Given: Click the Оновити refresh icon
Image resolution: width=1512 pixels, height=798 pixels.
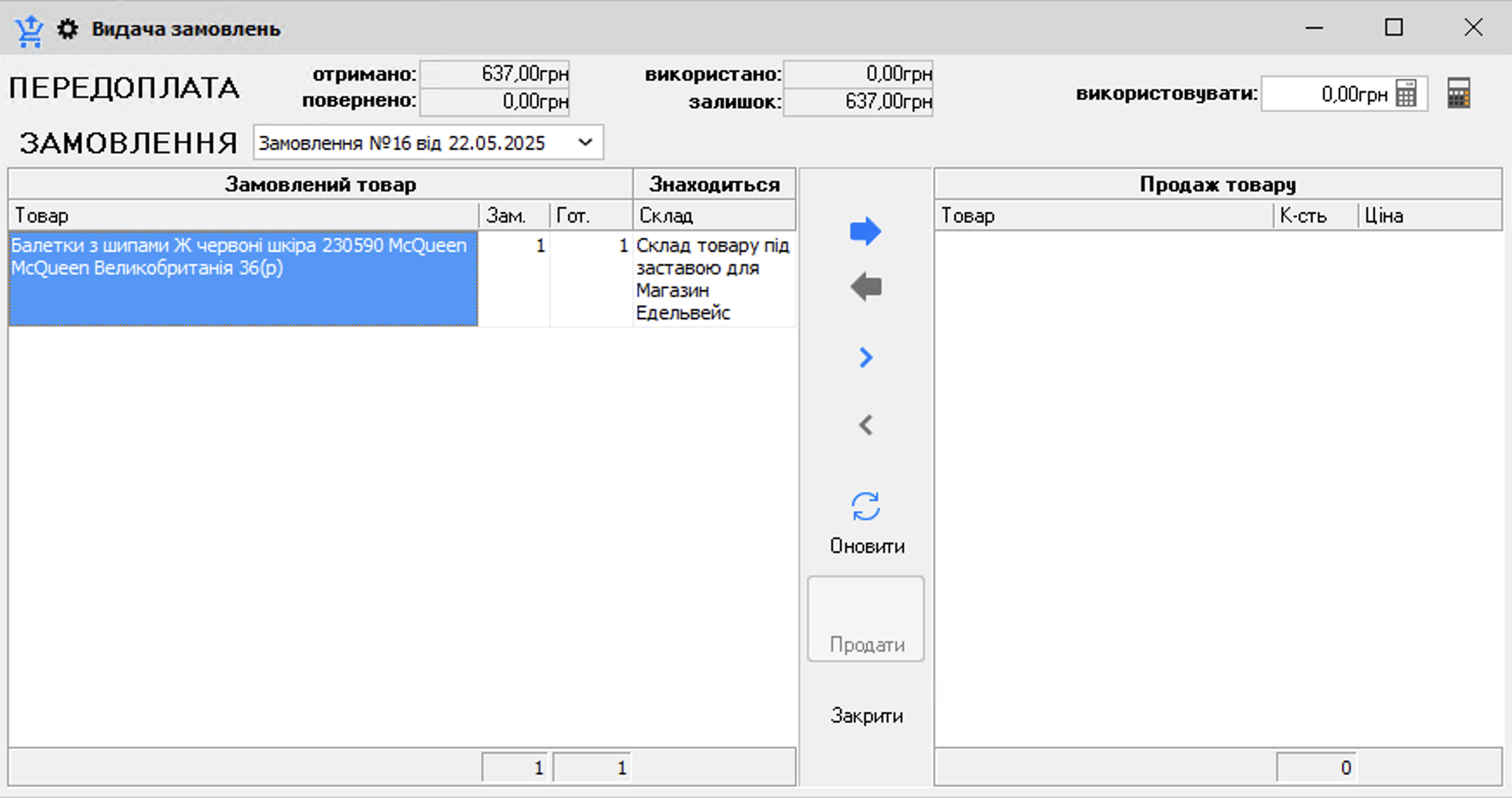Looking at the screenshot, I should [865, 507].
